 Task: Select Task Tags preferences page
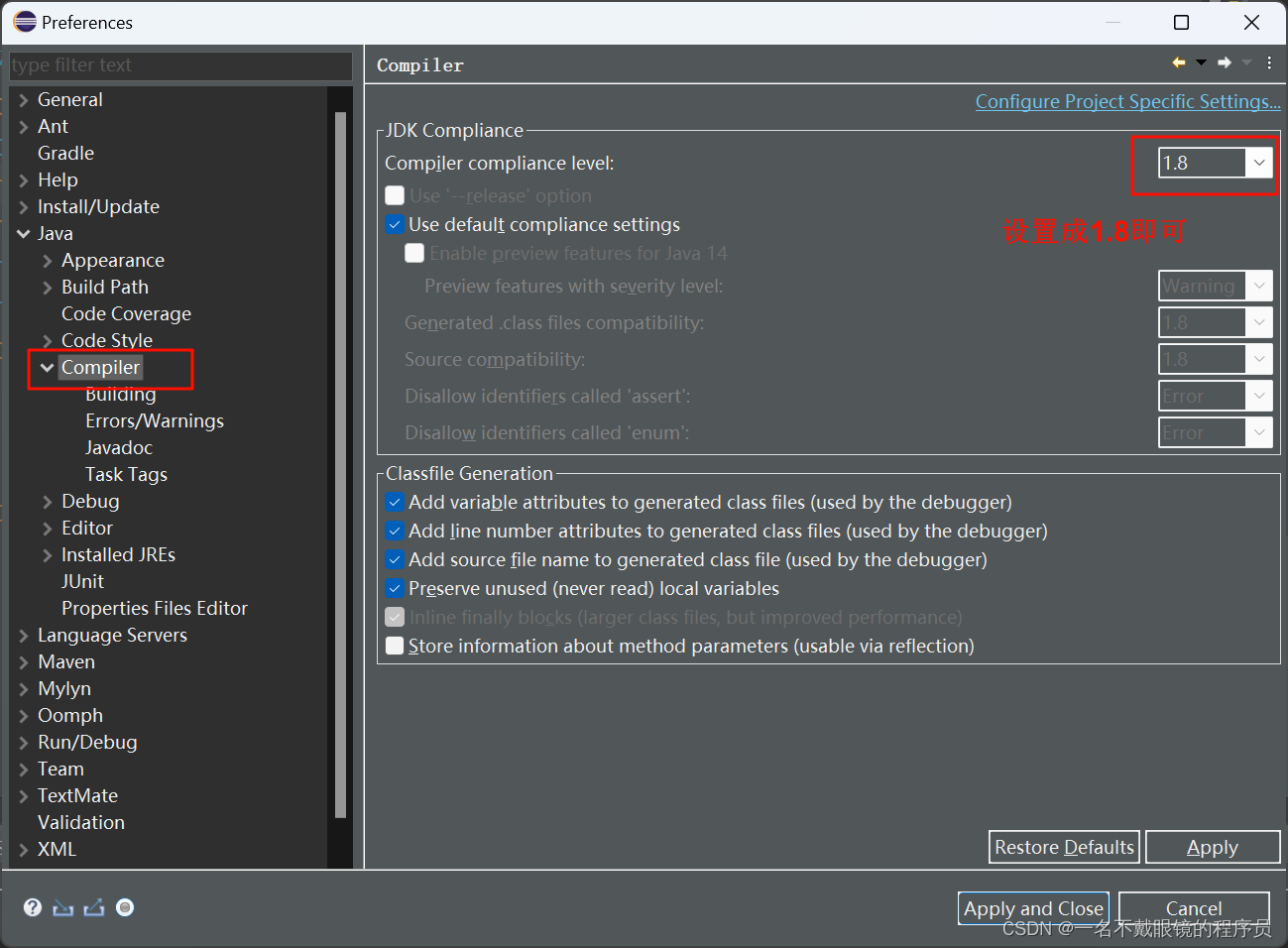(126, 474)
